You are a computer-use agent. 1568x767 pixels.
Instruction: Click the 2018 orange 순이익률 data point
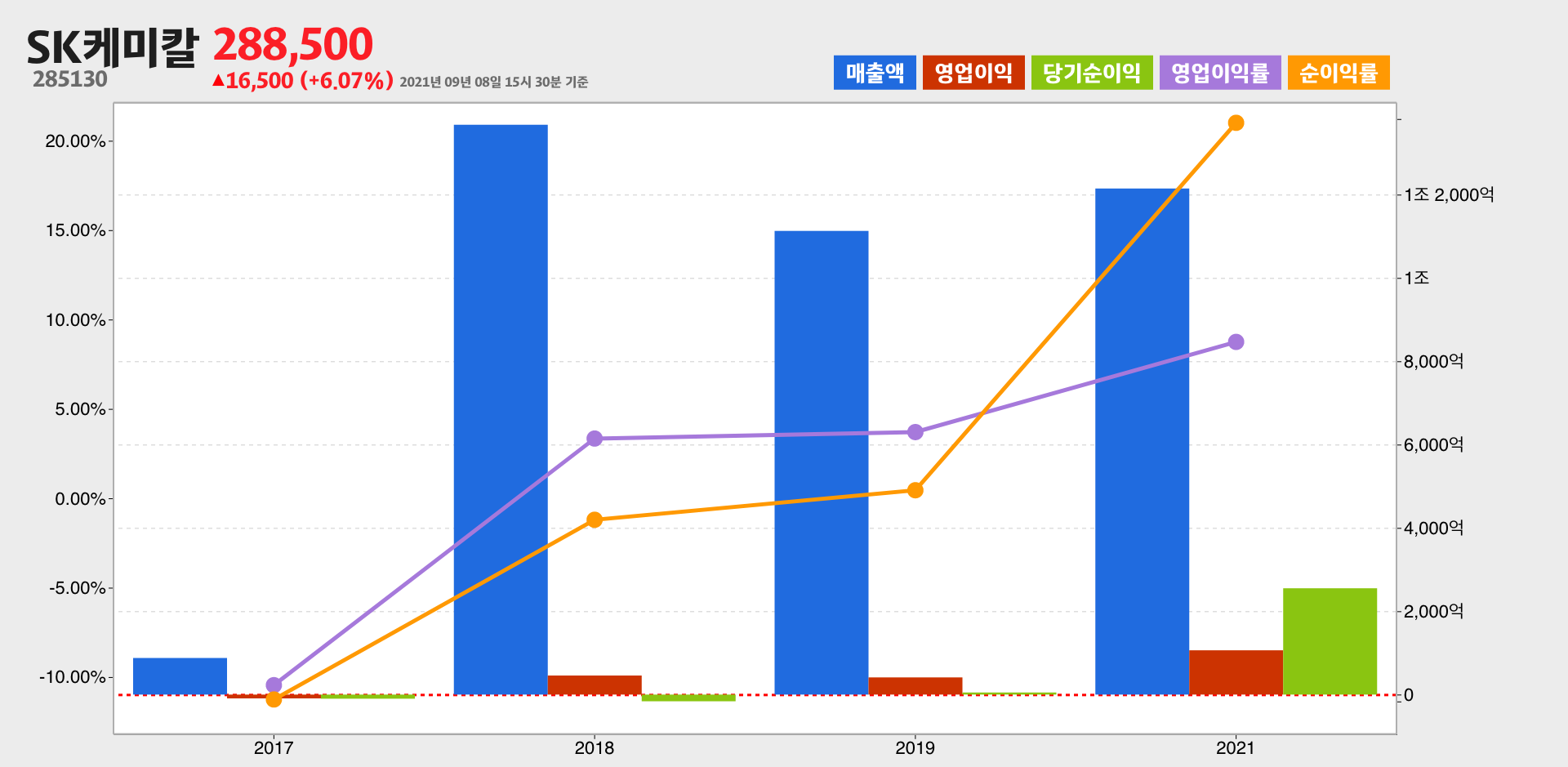(x=595, y=520)
